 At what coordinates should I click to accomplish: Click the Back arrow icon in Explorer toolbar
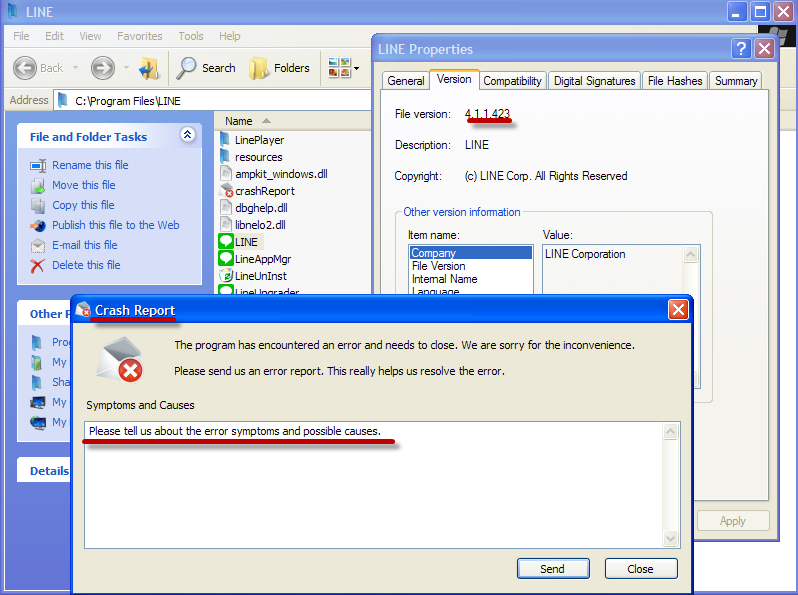pyautogui.click(x=25, y=68)
